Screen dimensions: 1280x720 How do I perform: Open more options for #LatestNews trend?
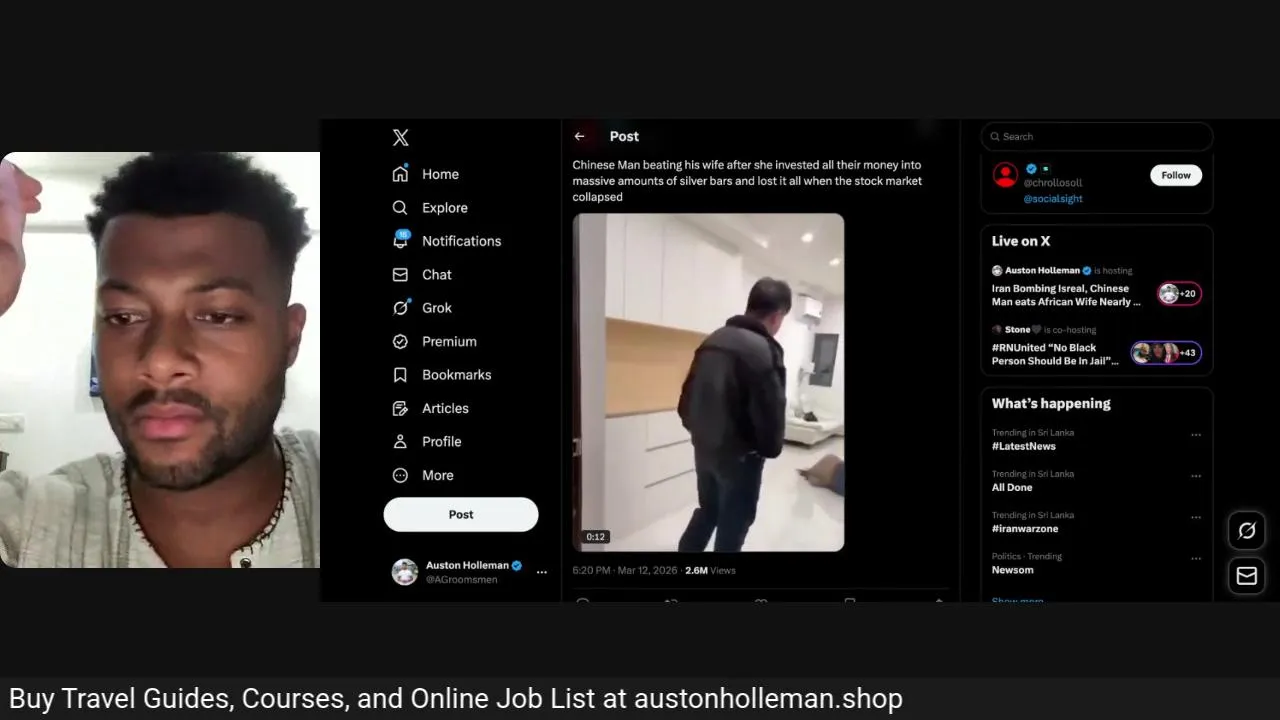pyautogui.click(x=1196, y=435)
